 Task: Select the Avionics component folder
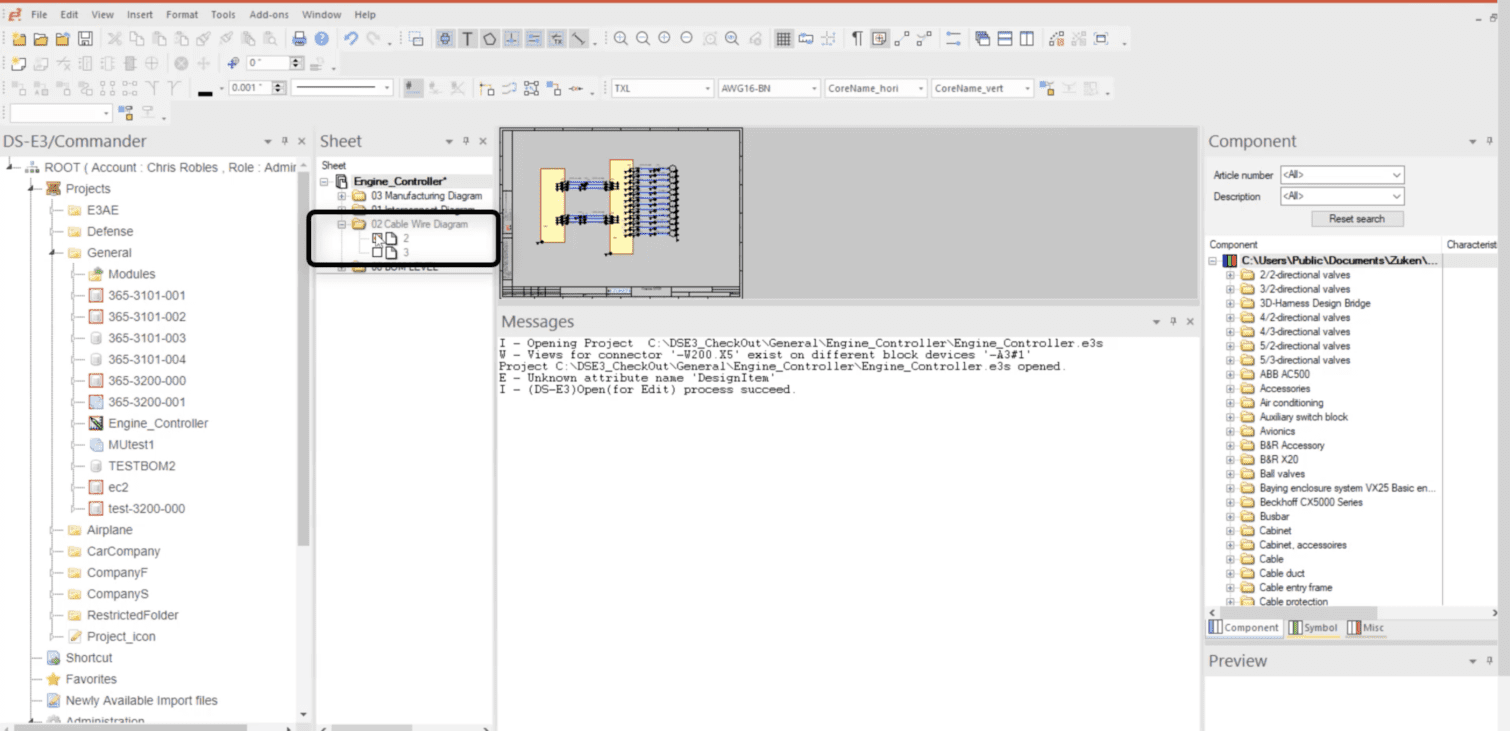[x=1277, y=431]
